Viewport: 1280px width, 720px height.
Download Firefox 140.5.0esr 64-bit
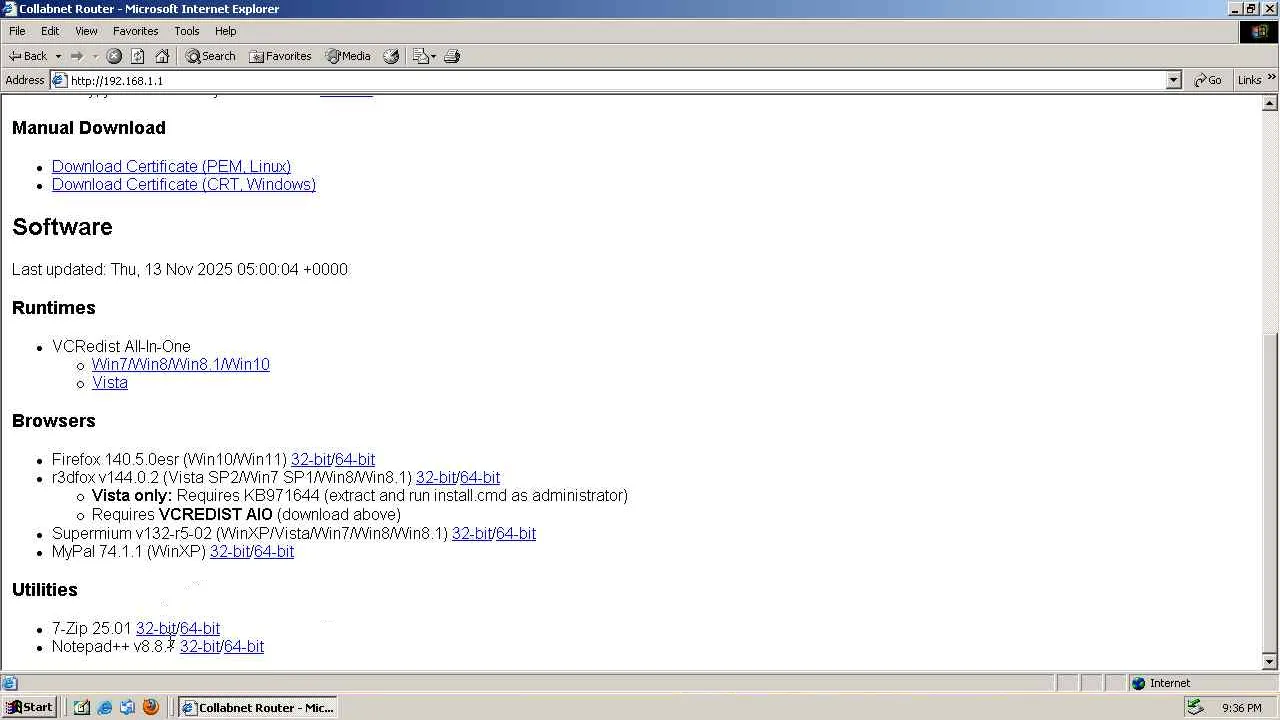(355, 459)
